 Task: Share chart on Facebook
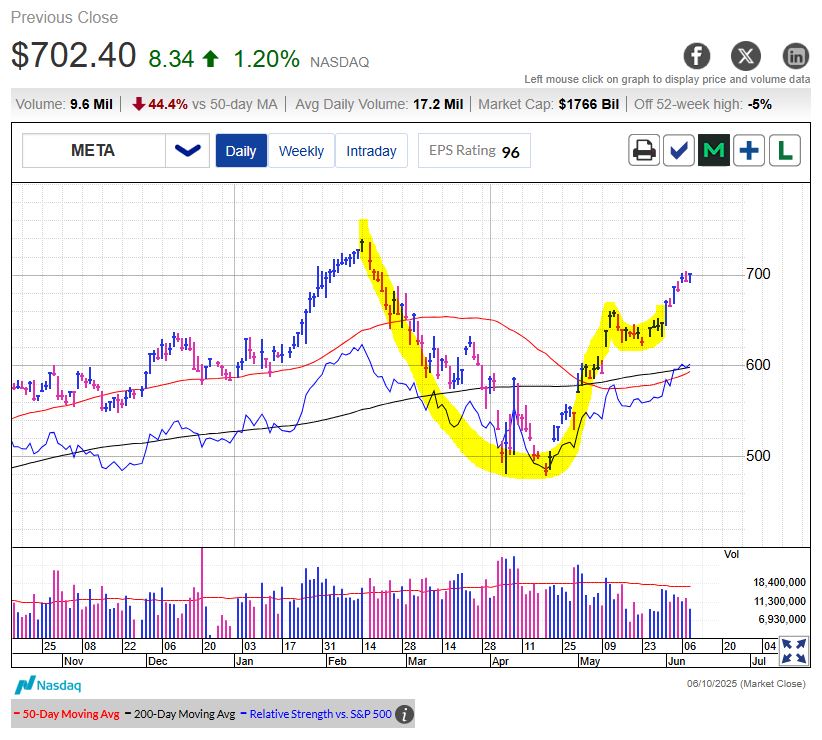697,55
